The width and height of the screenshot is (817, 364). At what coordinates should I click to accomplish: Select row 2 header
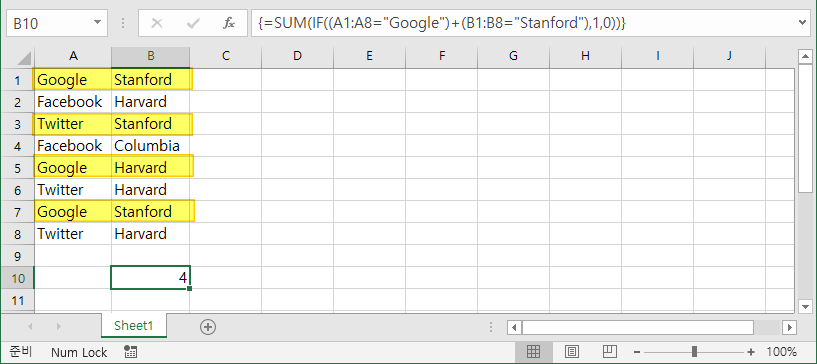18,102
